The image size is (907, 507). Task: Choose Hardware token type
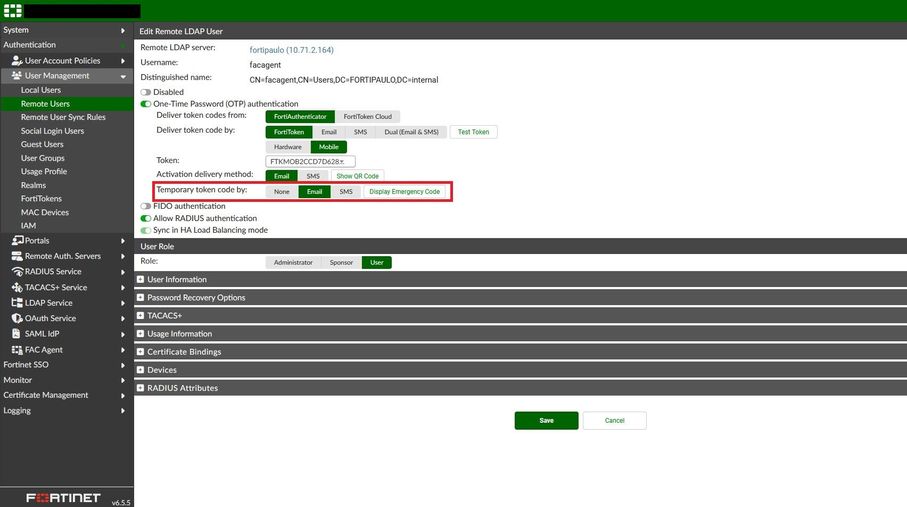pyautogui.click(x=288, y=147)
